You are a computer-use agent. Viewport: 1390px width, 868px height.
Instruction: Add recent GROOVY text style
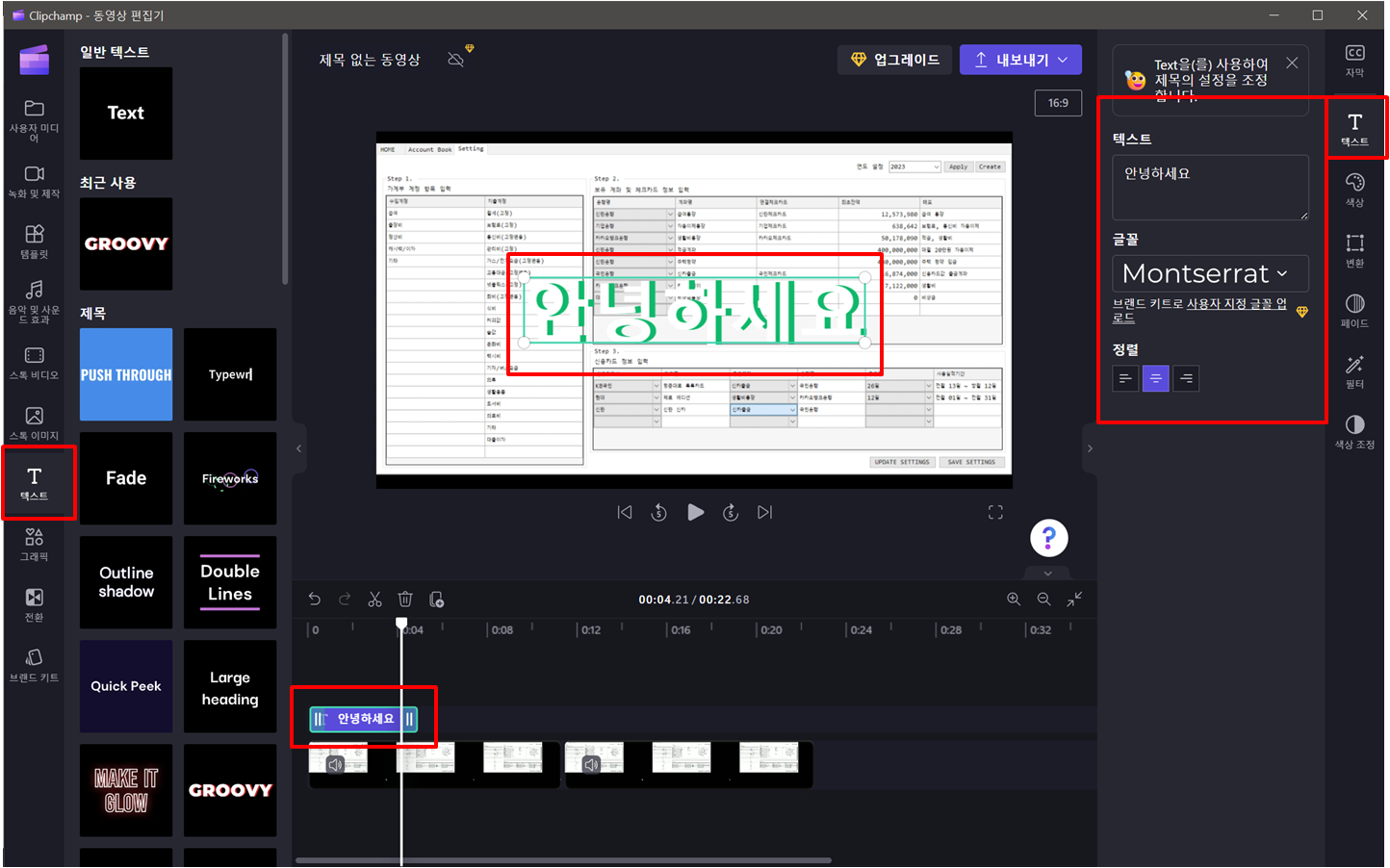[126, 244]
